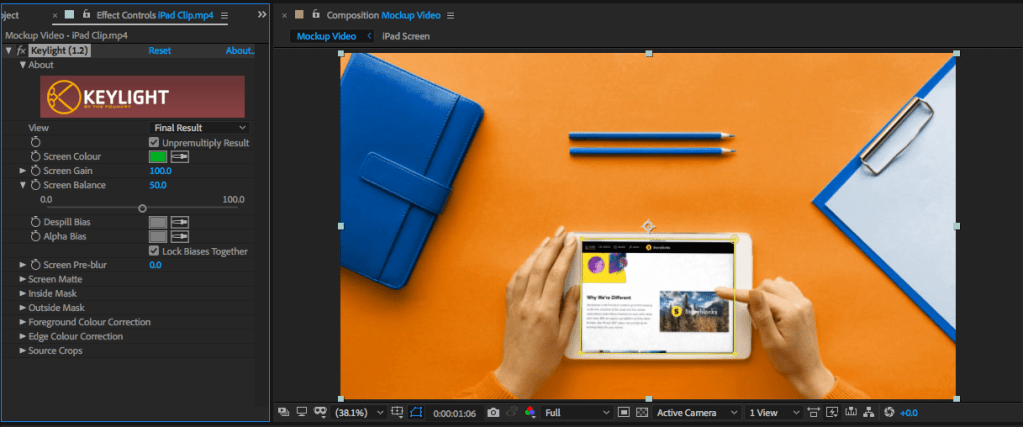The image size is (1023, 427).
Task: Open the 1 View layout dropdown
Action: click(x=773, y=413)
